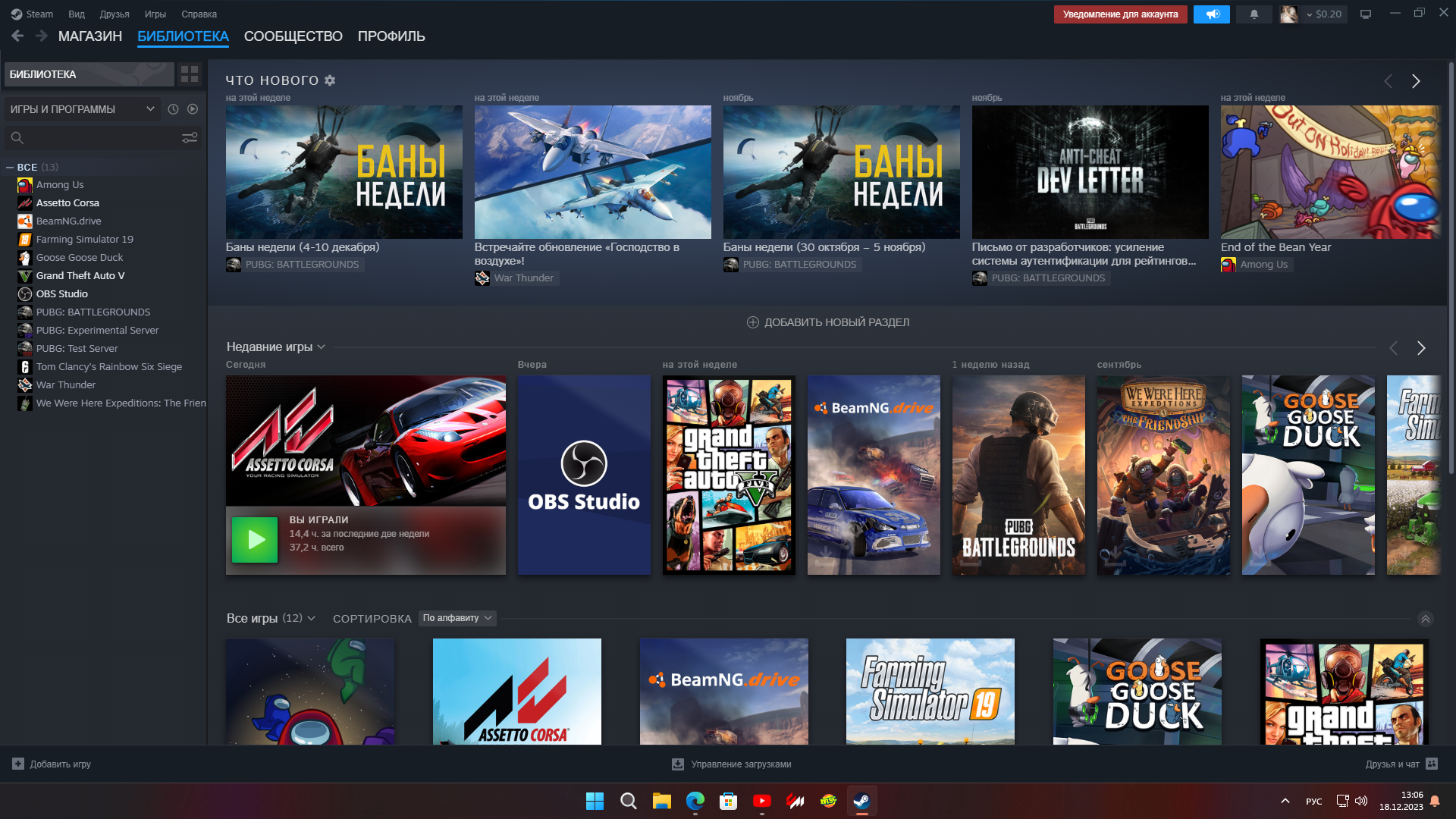Viewport: 1456px width, 819px height.
Task: Open the End of the Bean Year news
Action: [1330, 172]
